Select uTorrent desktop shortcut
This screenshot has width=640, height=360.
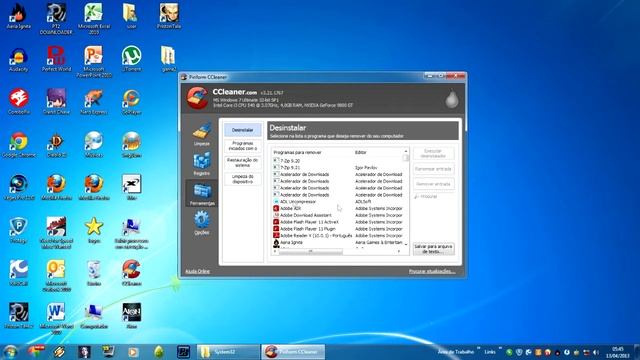coord(131,59)
